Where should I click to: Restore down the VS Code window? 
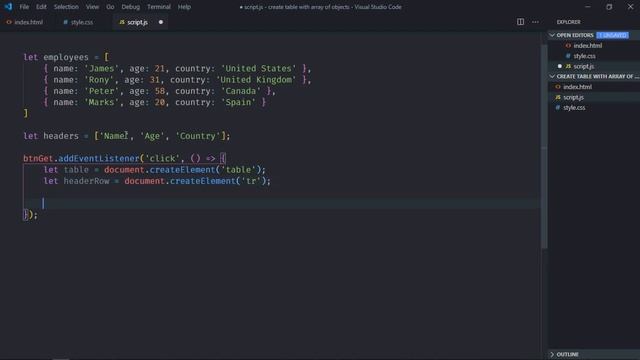click(609, 7)
